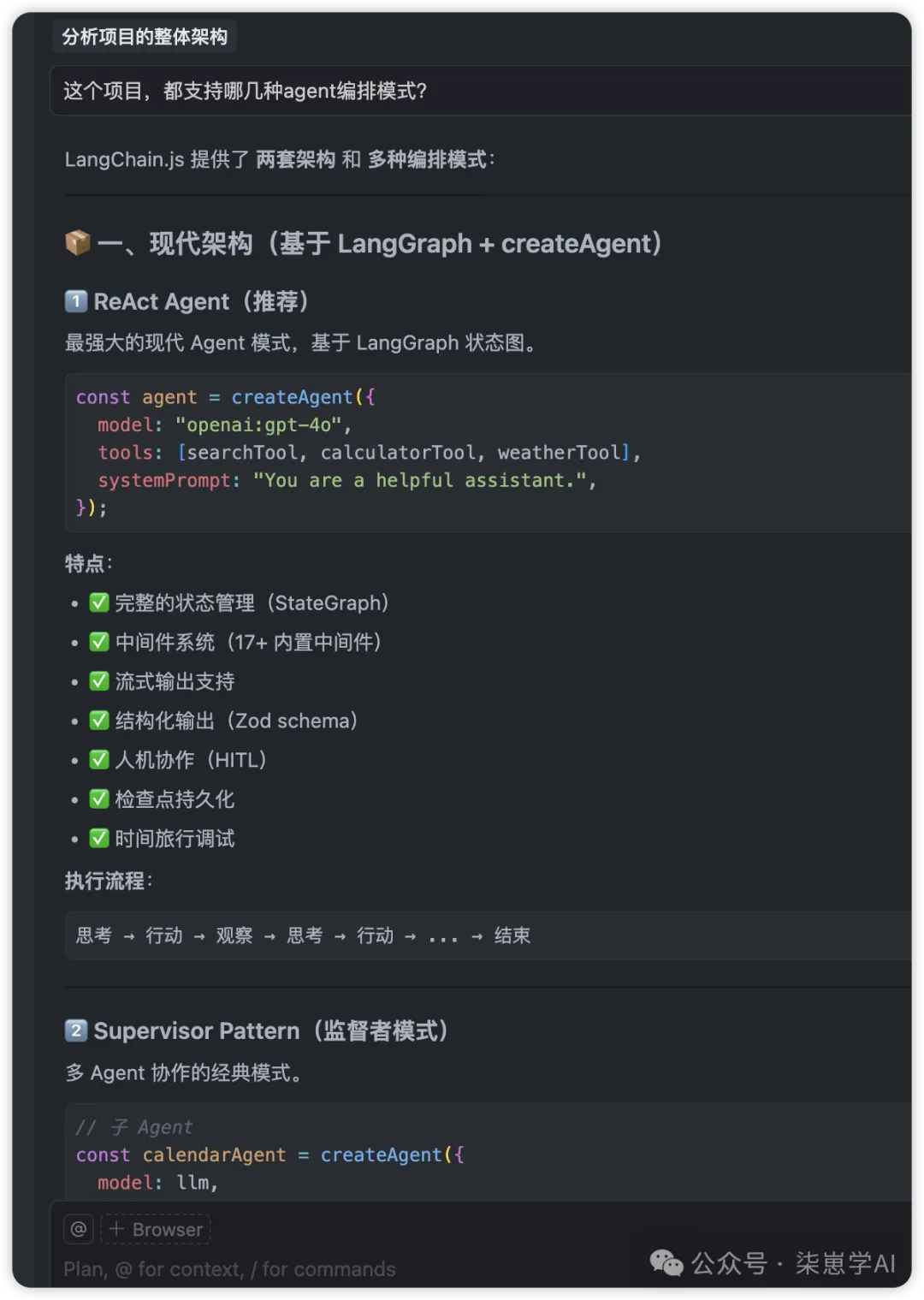Toggle the checkmark next to 完整的状态管理
924x1300 pixels.
pyautogui.click(x=99, y=603)
